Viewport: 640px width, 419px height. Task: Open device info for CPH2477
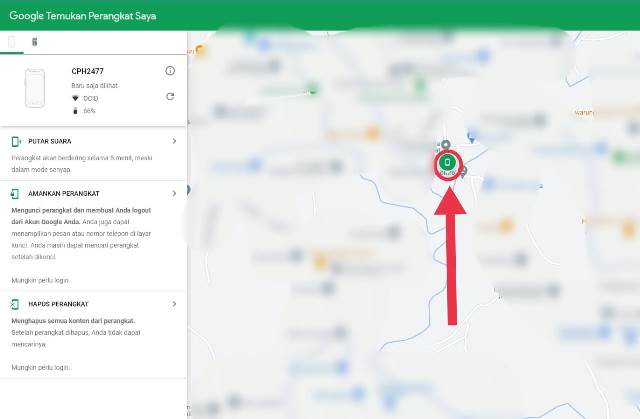click(x=170, y=71)
